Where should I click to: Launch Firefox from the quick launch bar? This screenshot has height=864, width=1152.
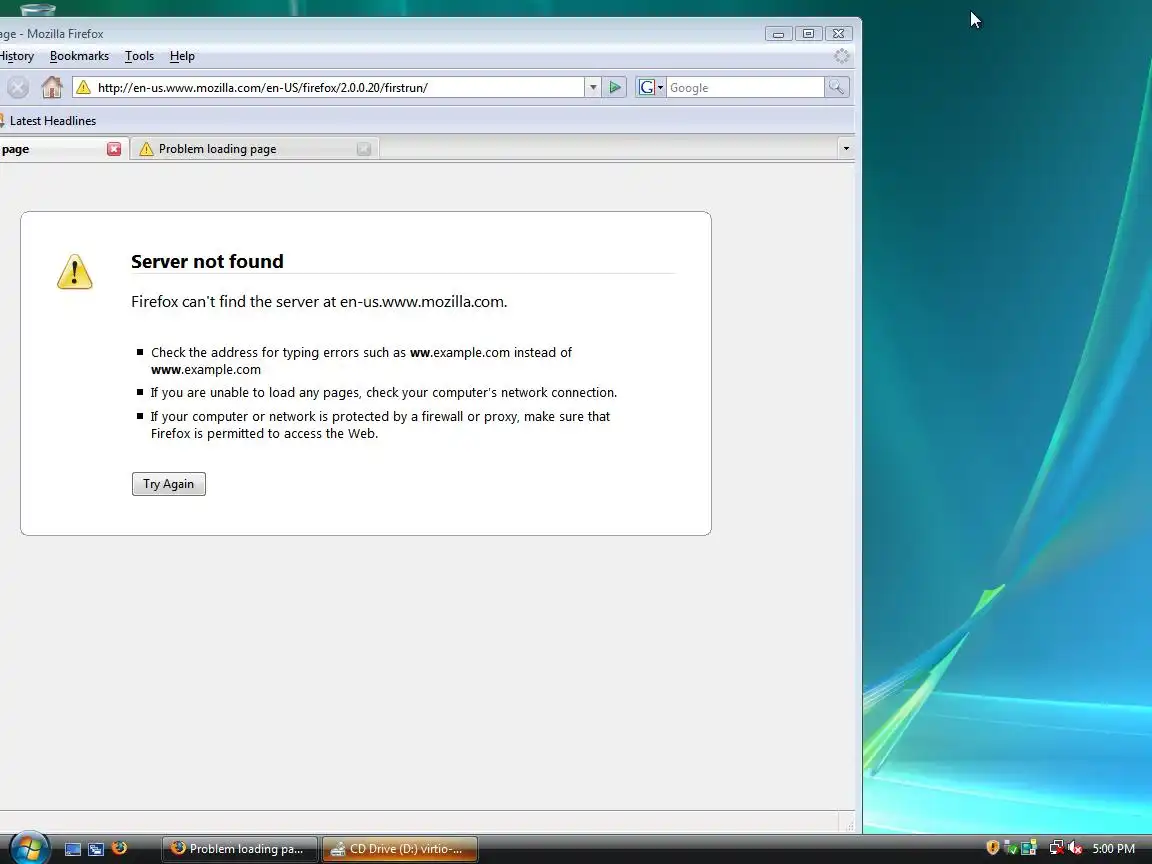coord(119,849)
